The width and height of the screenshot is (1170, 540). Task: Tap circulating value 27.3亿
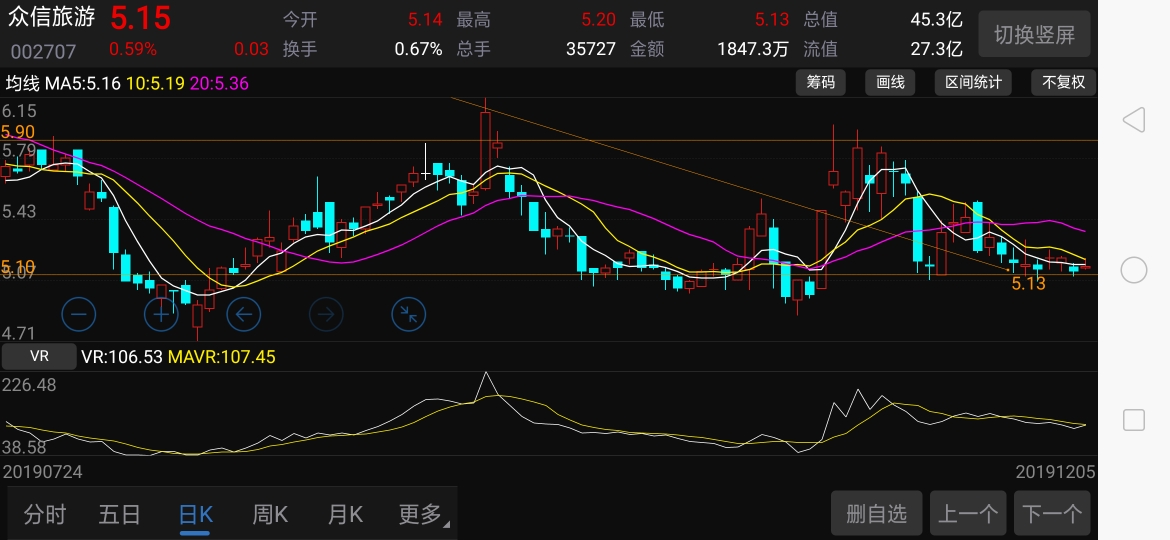pyautogui.click(x=936, y=49)
